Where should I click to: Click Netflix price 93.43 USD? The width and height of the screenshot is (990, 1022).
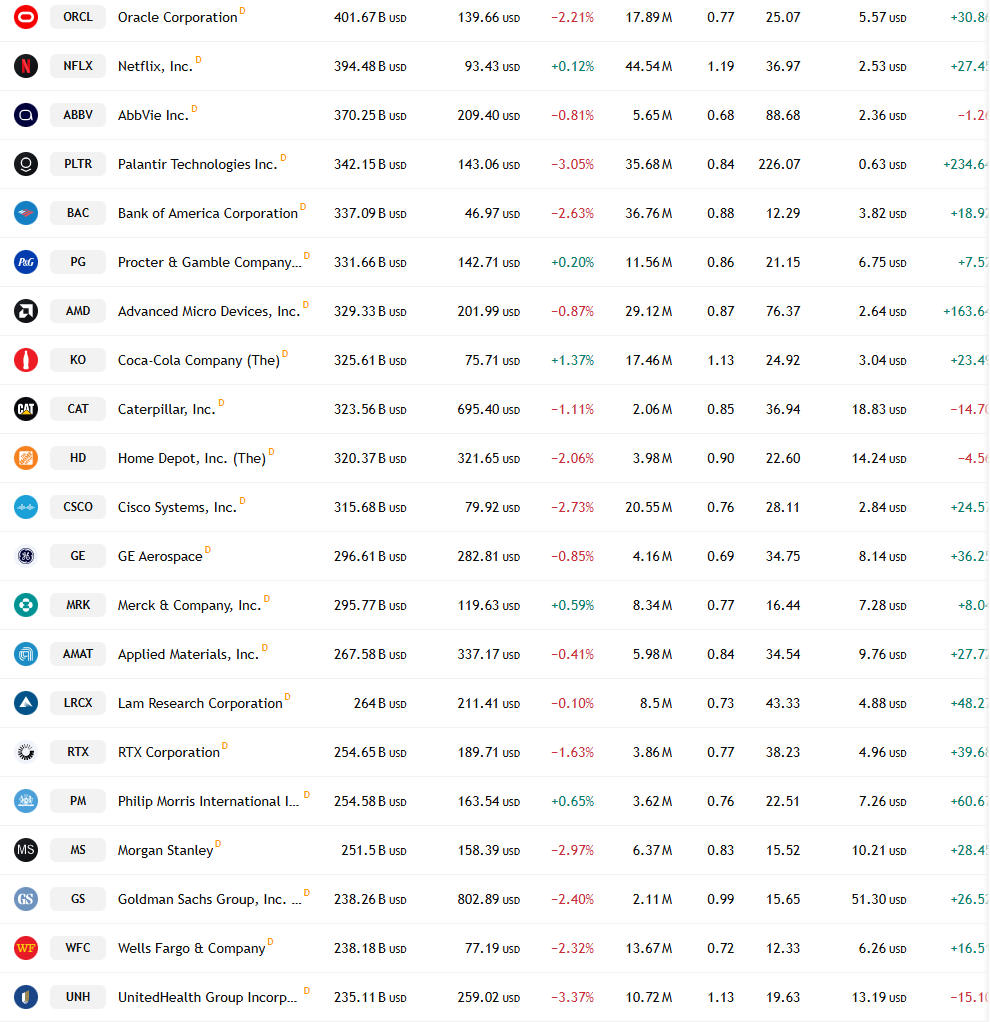[x=492, y=66]
